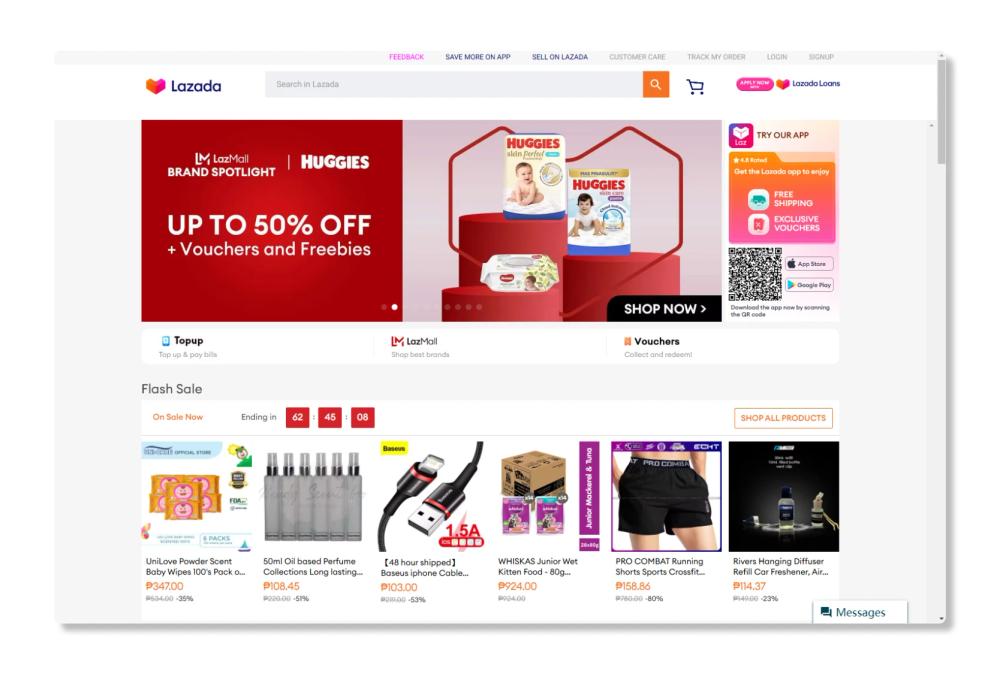The image size is (1000, 674).
Task: Select the second banner carousel dot
Action: tap(395, 307)
